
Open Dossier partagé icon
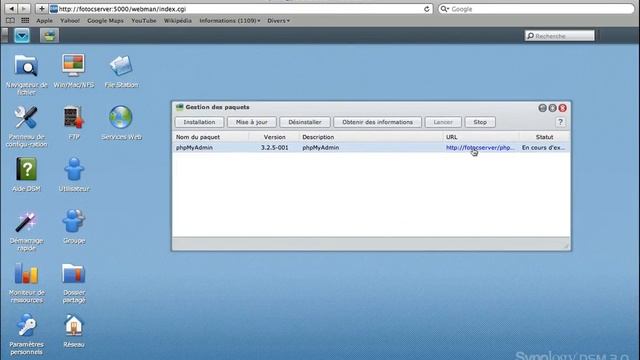click(74, 273)
